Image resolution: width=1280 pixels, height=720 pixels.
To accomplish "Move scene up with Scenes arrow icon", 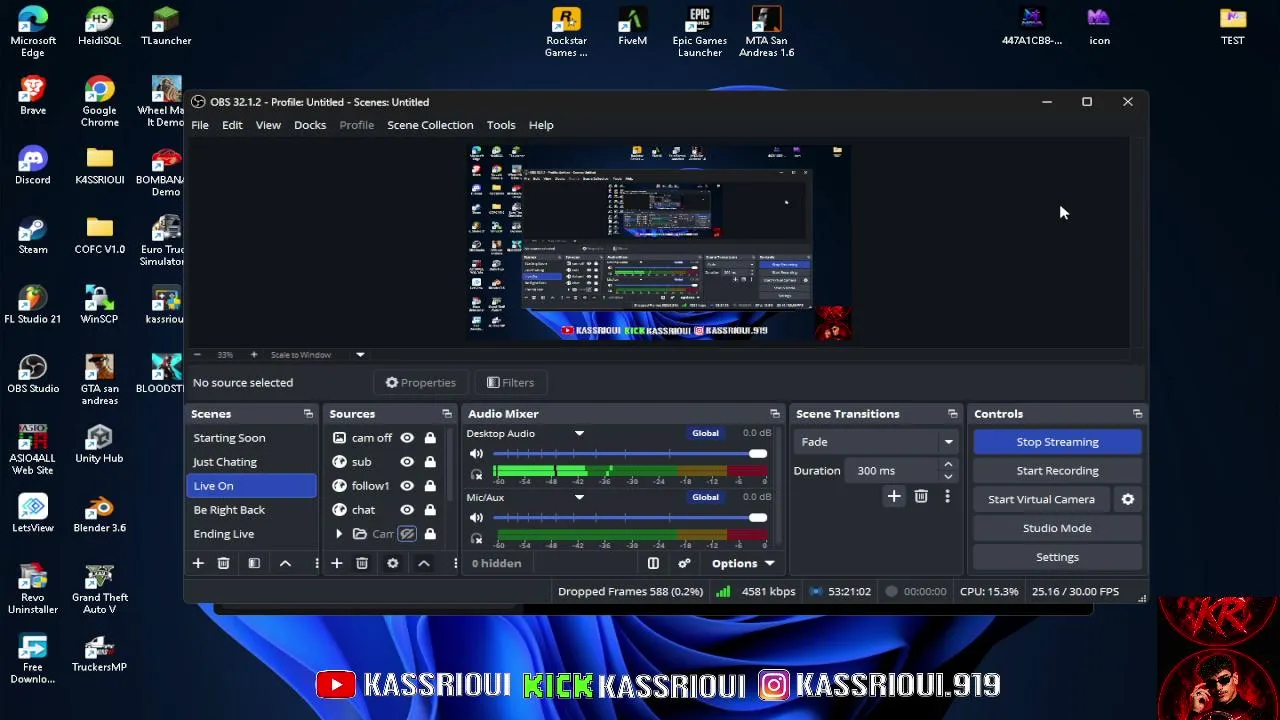I will [x=285, y=563].
